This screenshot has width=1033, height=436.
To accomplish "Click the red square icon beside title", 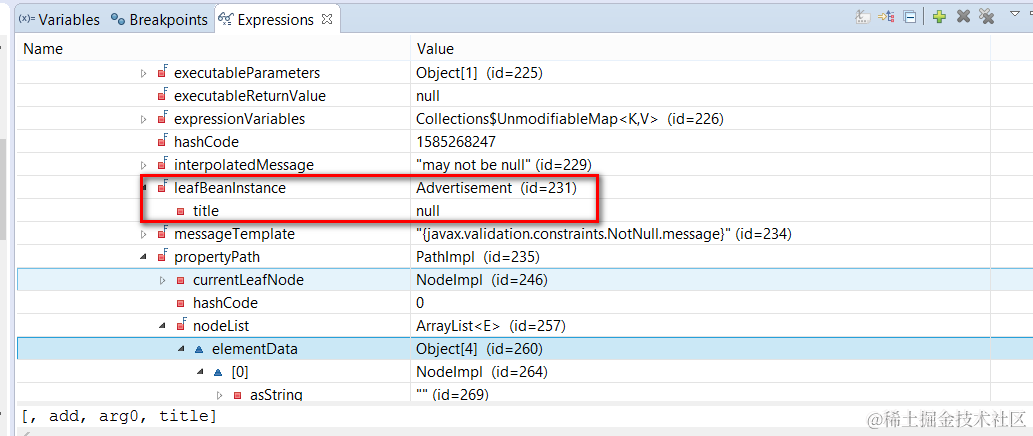I will (x=181, y=211).
